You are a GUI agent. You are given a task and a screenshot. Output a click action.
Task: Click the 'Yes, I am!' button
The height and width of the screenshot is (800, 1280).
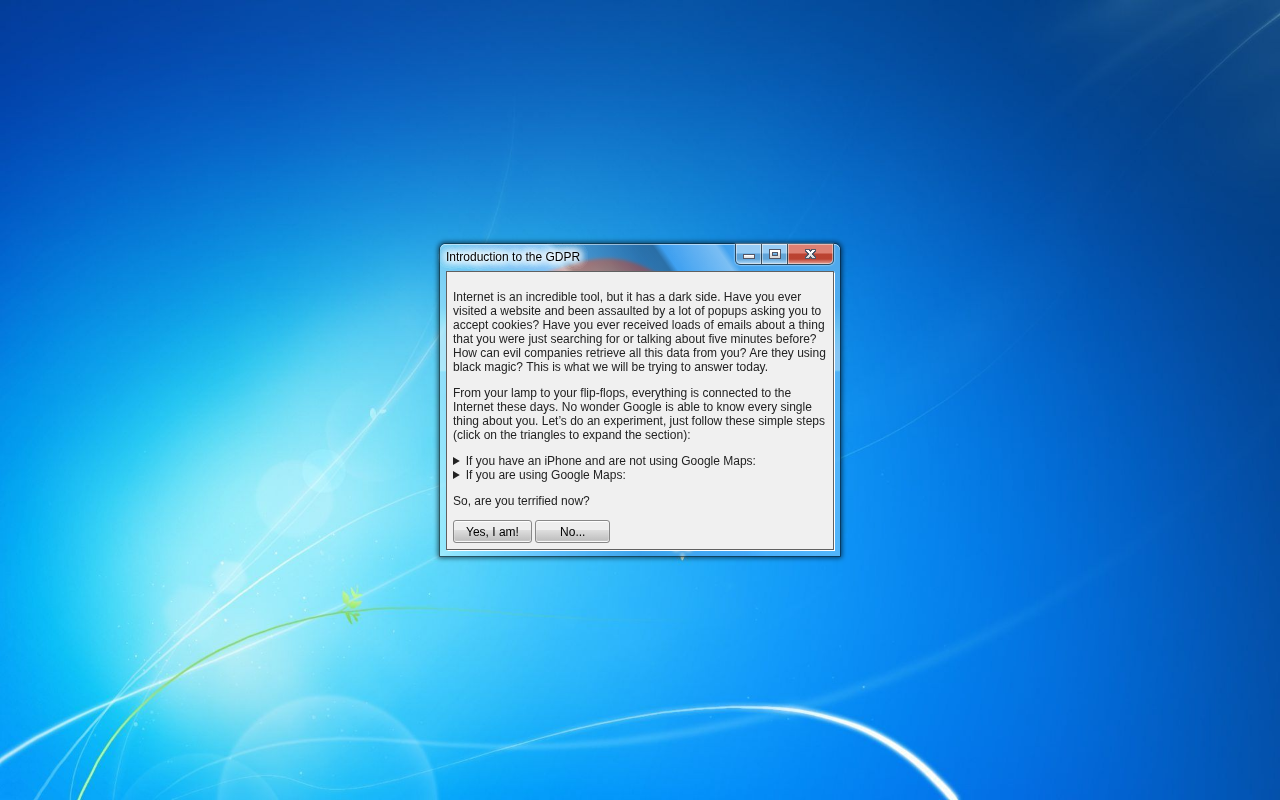492,532
